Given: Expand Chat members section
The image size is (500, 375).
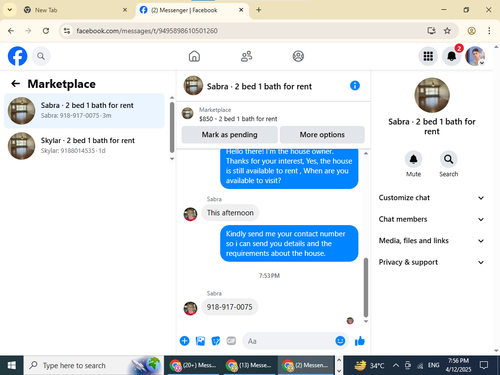Looking at the screenshot, I should [x=432, y=219].
